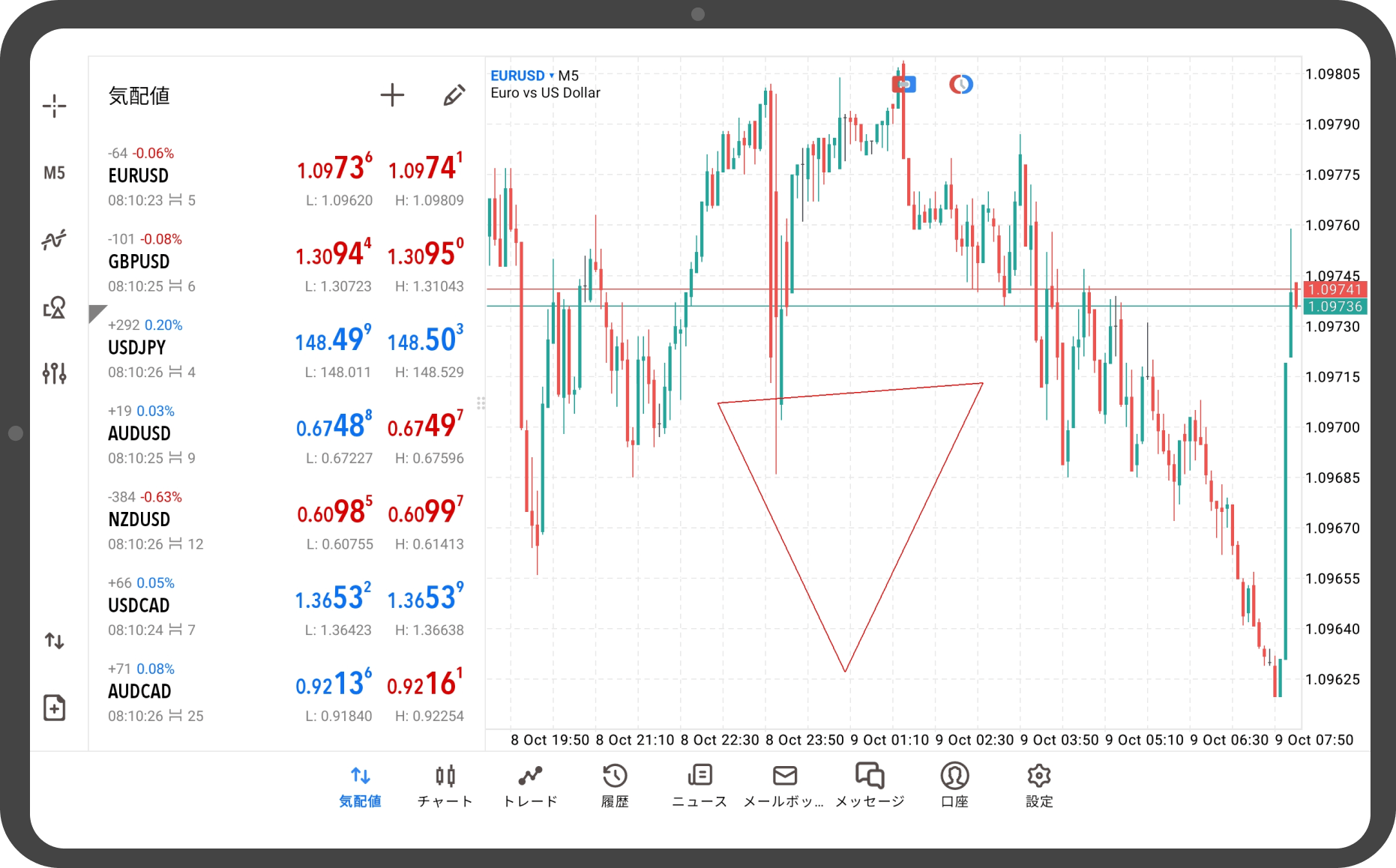The height and width of the screenshot is (868, 1396).
Task: Select the EURUSD quote row
Action: coord(286,177)
